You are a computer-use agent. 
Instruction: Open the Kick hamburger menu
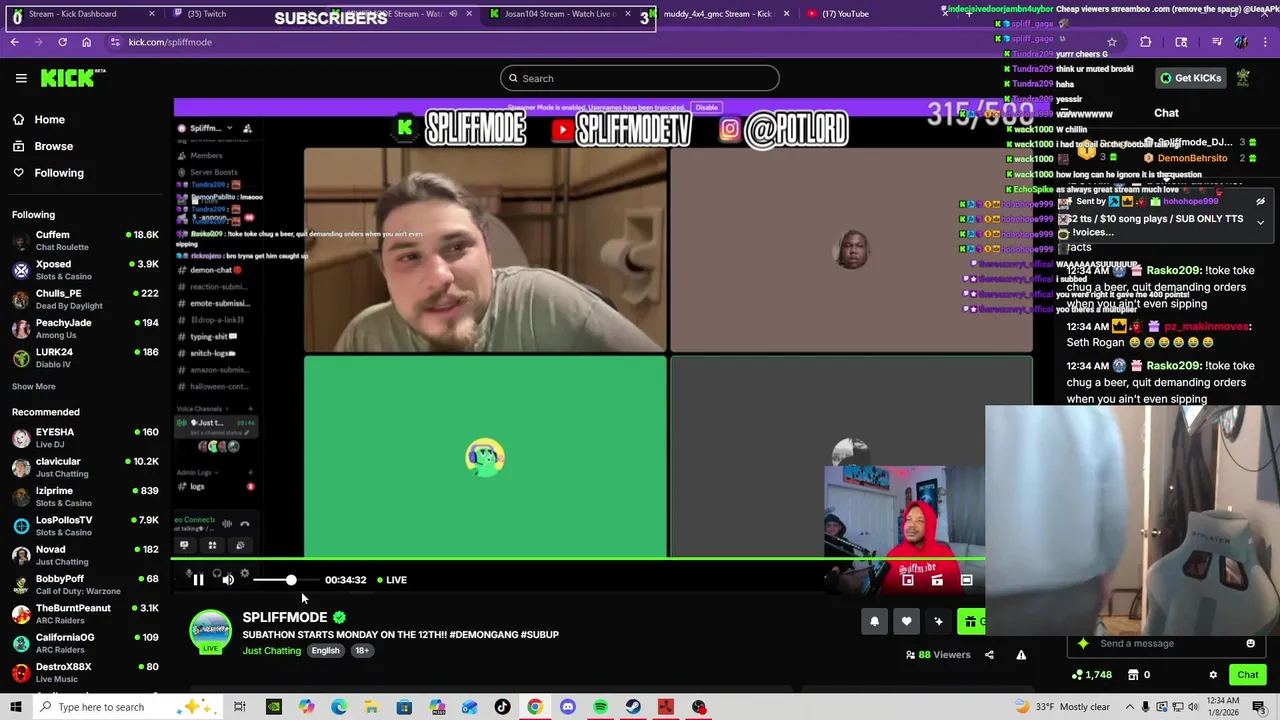21,78
